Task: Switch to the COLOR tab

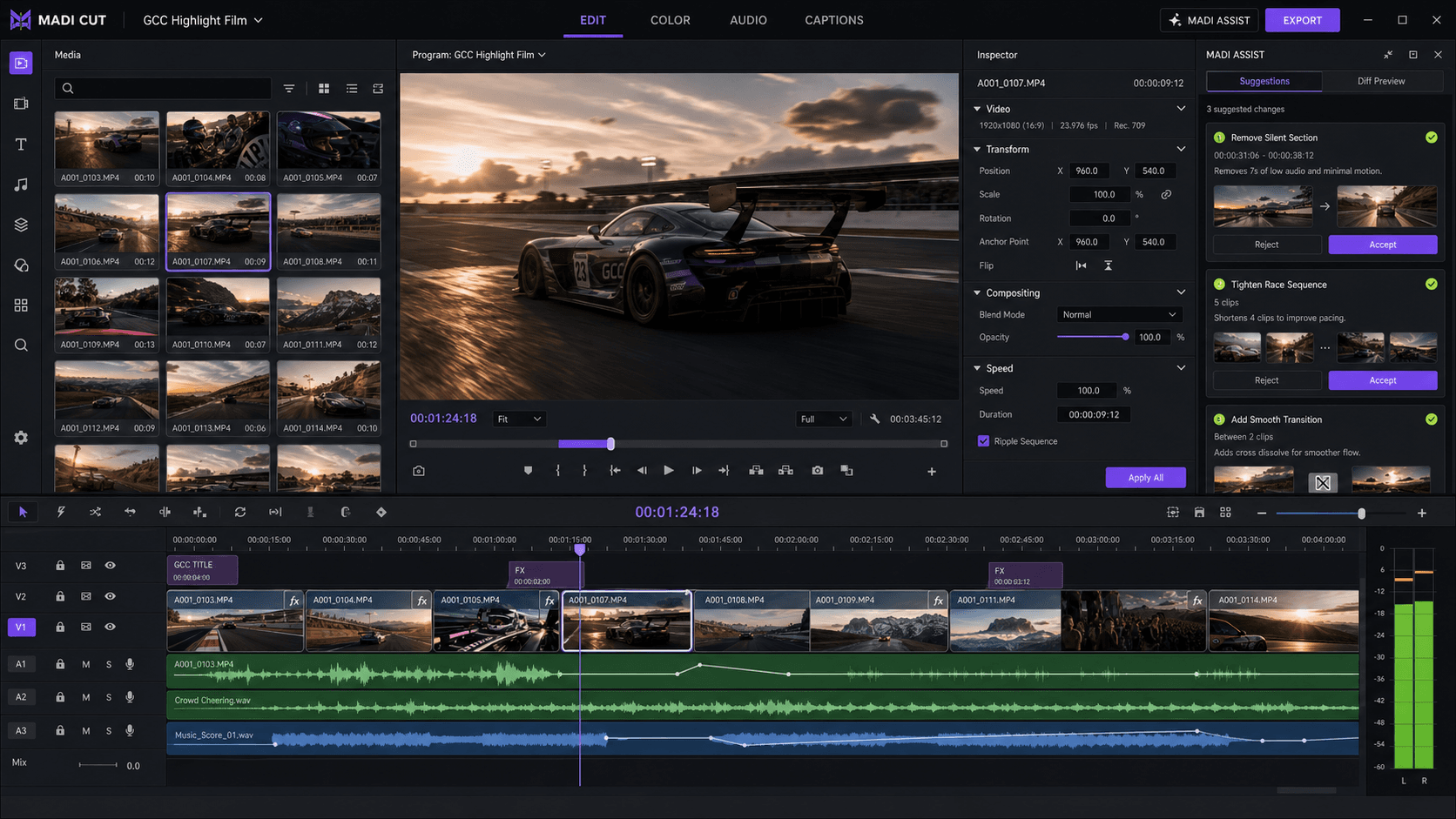Action: click(671, 20)
